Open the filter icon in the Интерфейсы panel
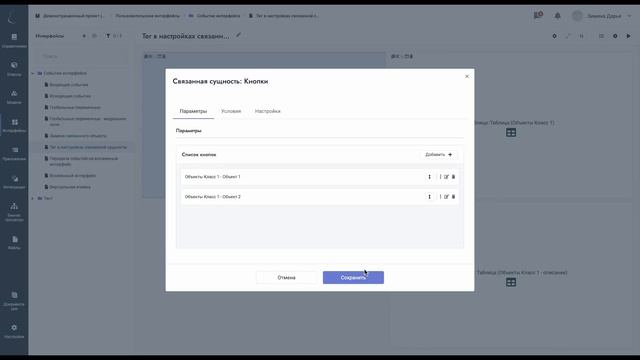Viewport: 640px width, 360px height. [108, 36]
